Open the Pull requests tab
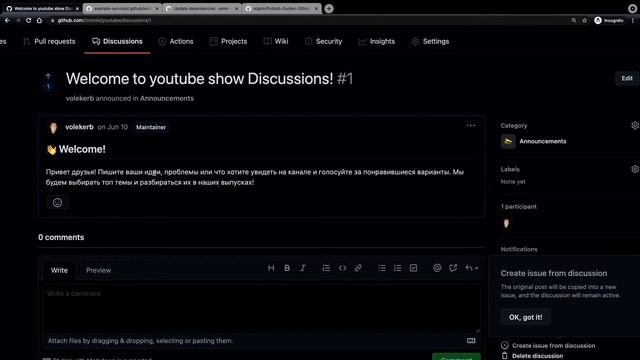Viewport: 640px width, 360px height. 49,41
